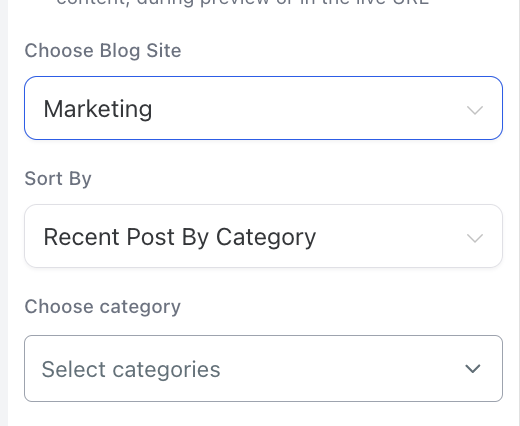520x426 pixels.
Task: Select the Marketing value text
Action: tap(98, 109)
